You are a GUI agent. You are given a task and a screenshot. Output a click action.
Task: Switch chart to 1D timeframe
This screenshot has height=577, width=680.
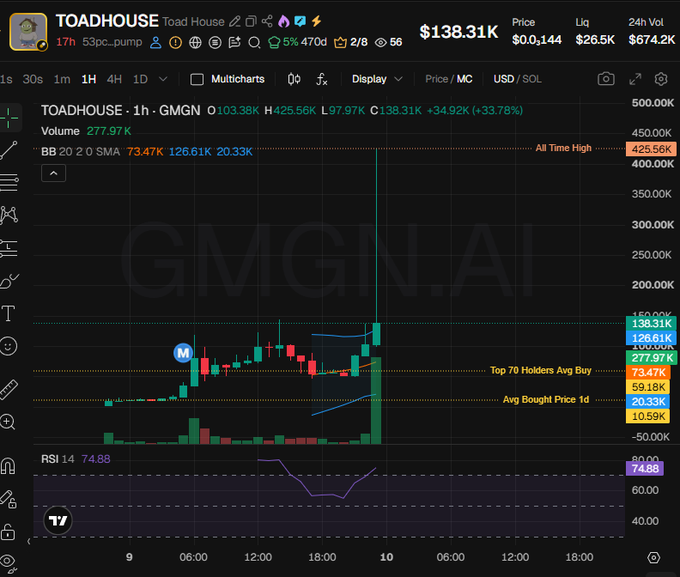click(x=140, y=79)
